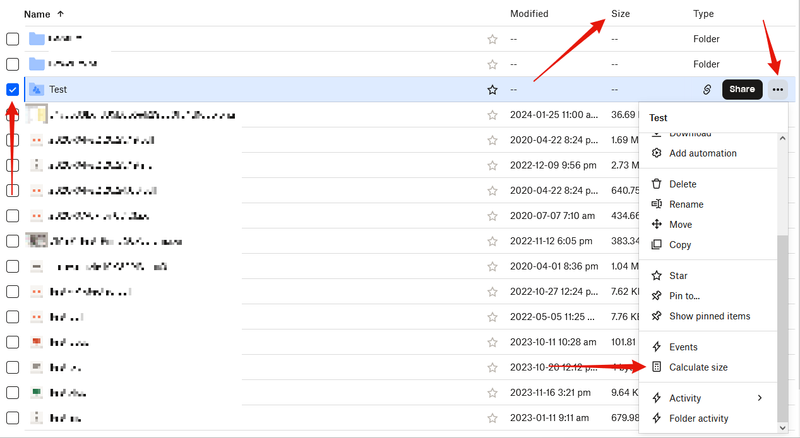Select Move in the context menu
This screenshot has width=800, height=438.
click(x=680, y=225)
